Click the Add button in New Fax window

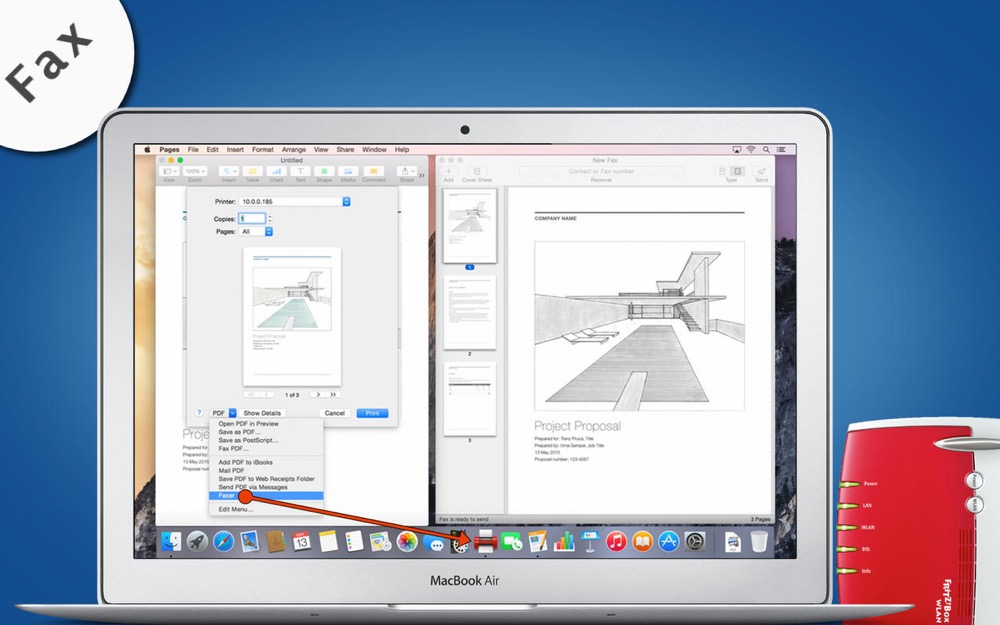pos(448,172)
